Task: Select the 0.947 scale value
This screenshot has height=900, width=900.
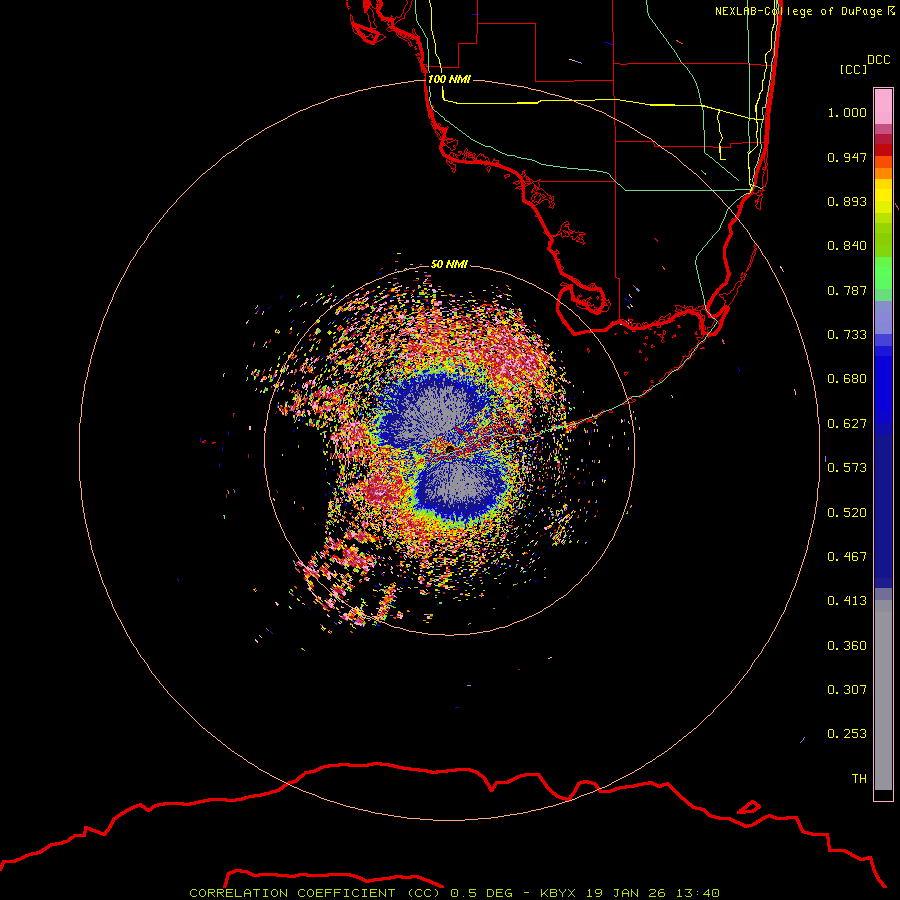Action: [x=847, y=157]
